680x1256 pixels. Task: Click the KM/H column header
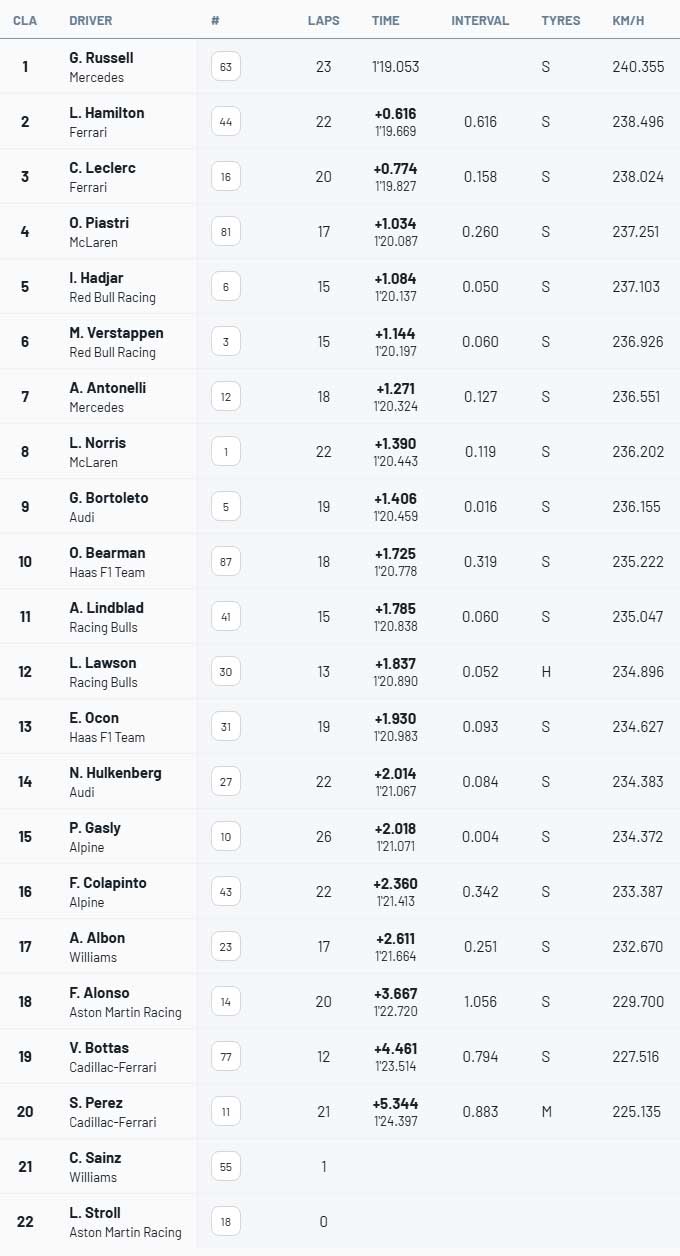click(x=629, y=20)
